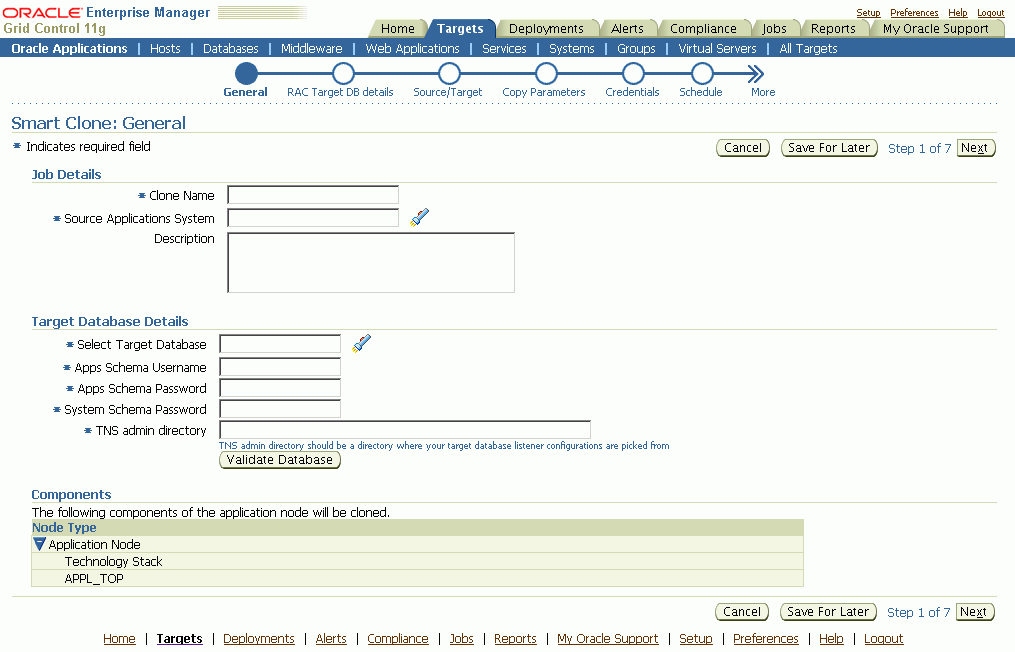Viewport: 1015px width, 652px height.
Task: Click the footer Compliance link
Action: pos(397,638)
